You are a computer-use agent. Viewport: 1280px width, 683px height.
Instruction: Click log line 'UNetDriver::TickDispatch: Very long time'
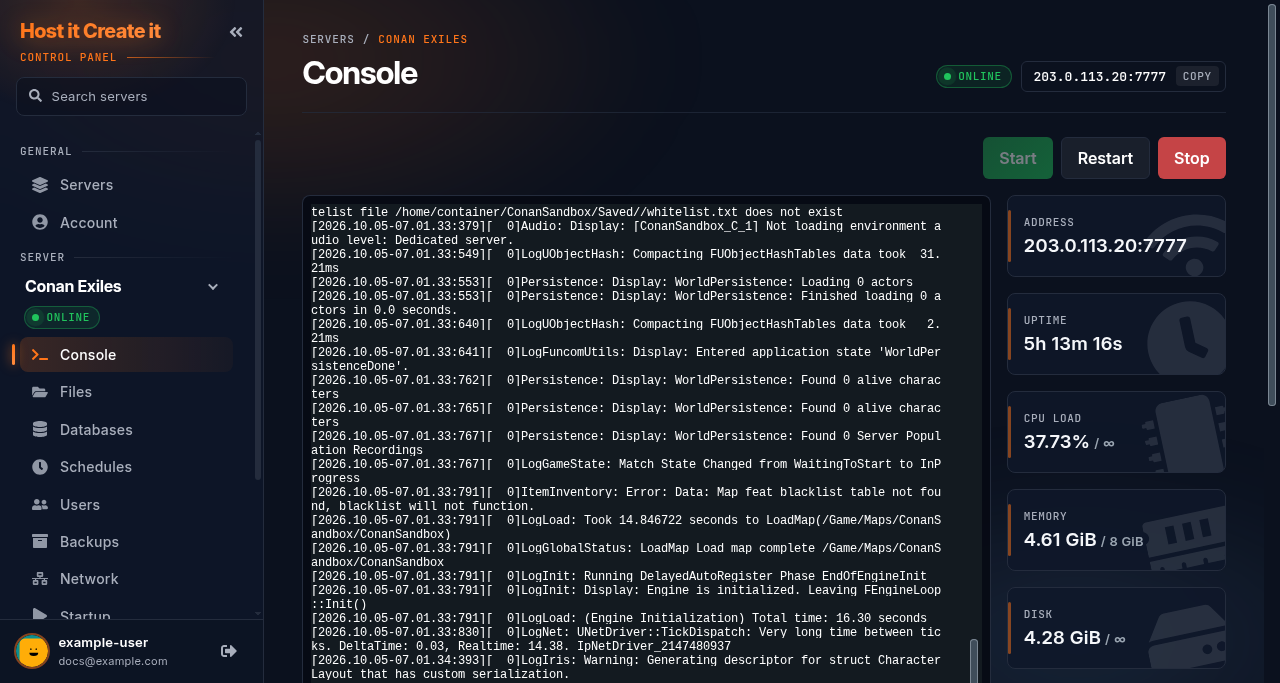pyautogui.click(x=626, y=639)
